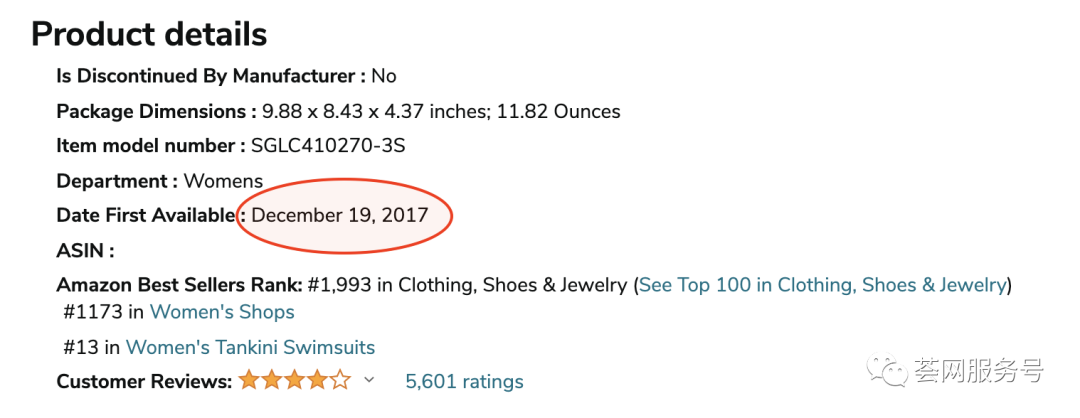This screenshot has height=418, width=1080.
Task: Open the Women's Shops category link
Action: pyautogui.click(x=222, y=312)
